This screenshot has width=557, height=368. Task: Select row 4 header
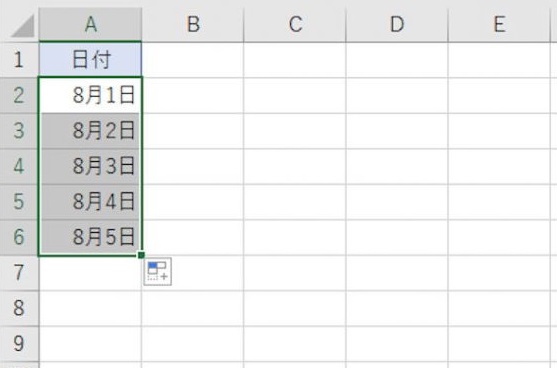19,166
